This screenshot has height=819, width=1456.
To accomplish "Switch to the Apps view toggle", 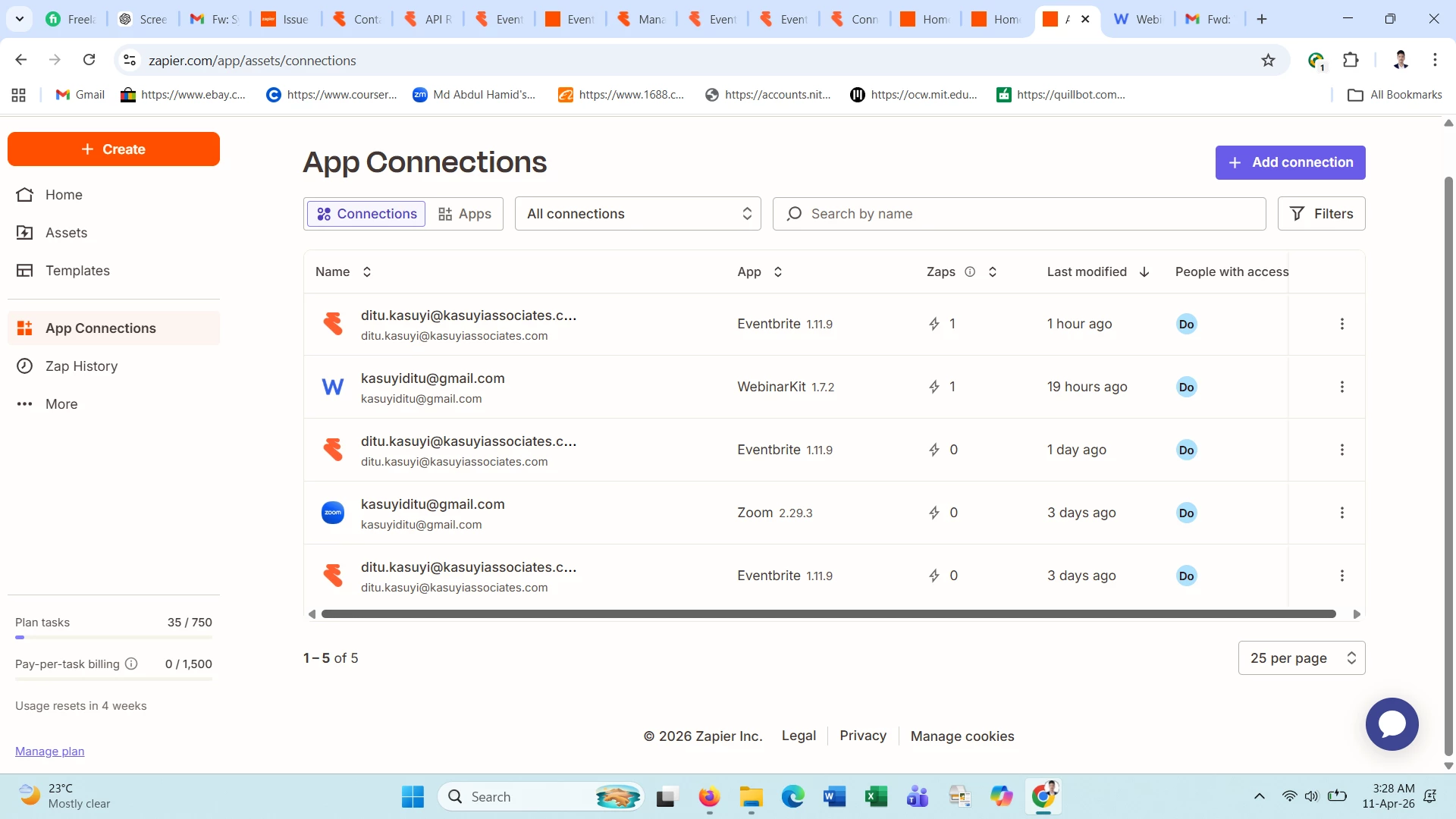I will coord(465,214).
